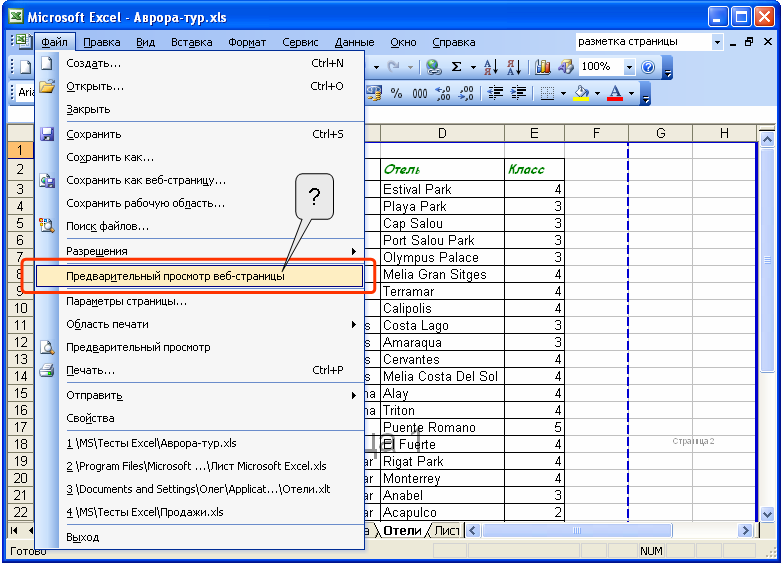
Task: Choose Сохранить как... entry
Action: pyautogui.click(x=199, y=157)
